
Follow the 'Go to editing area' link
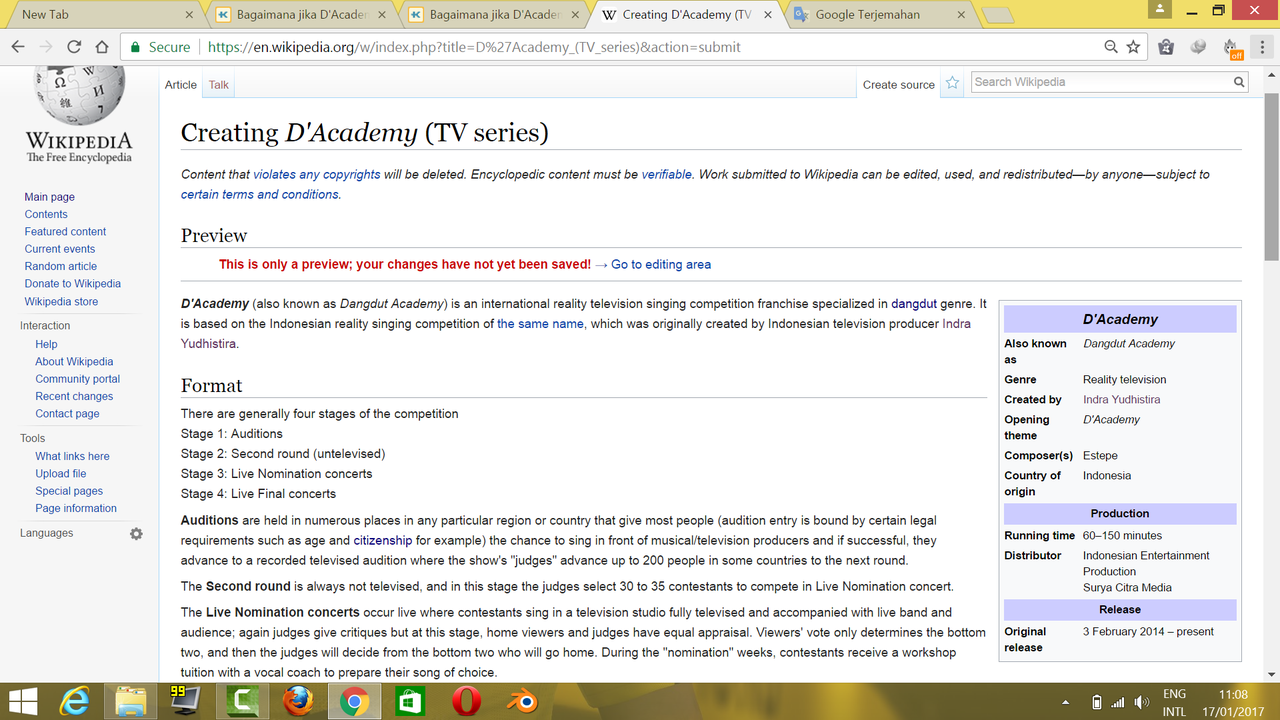[x=661, y=264]
